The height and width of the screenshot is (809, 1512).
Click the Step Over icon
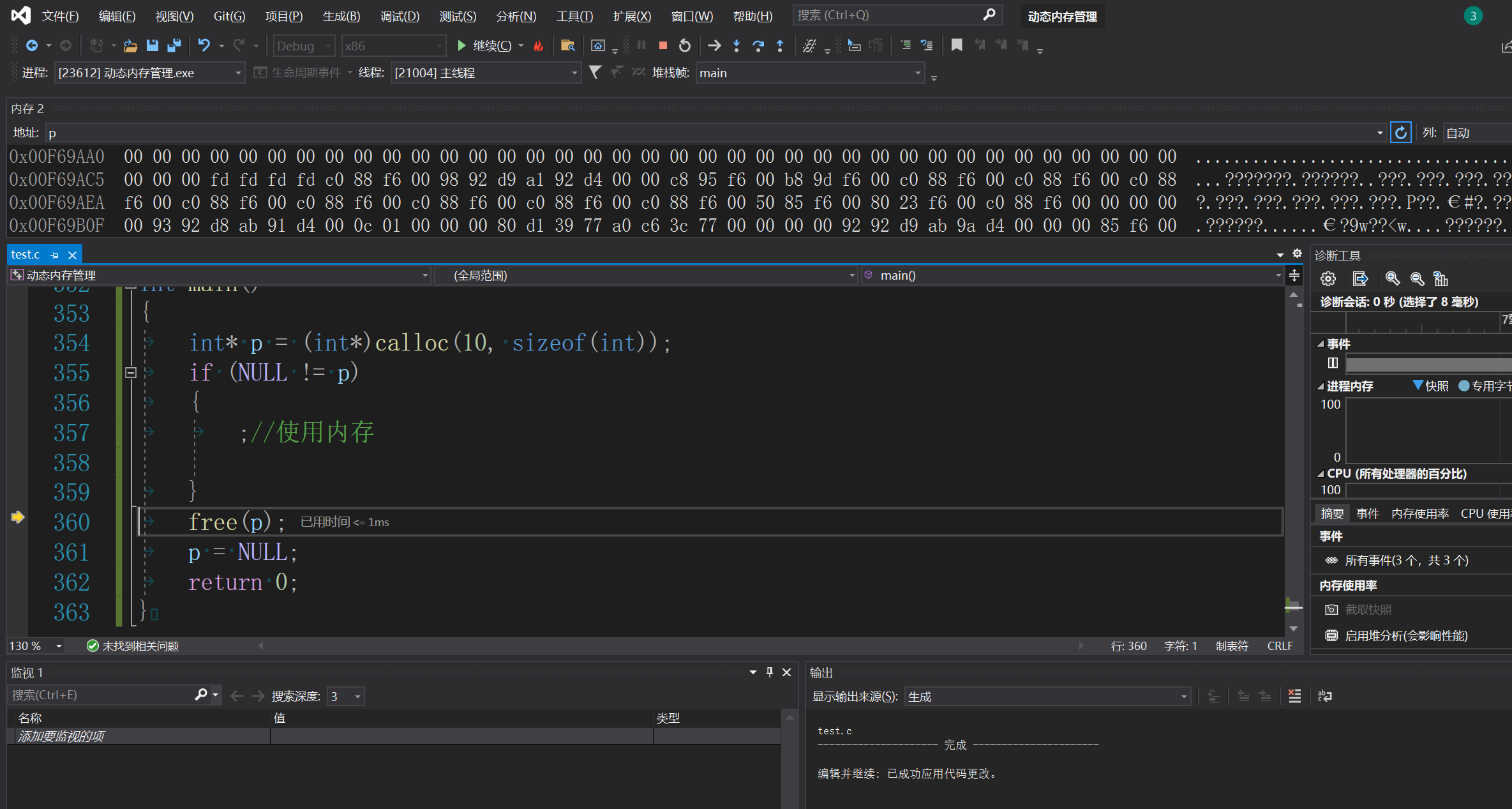tap(758, 45)
